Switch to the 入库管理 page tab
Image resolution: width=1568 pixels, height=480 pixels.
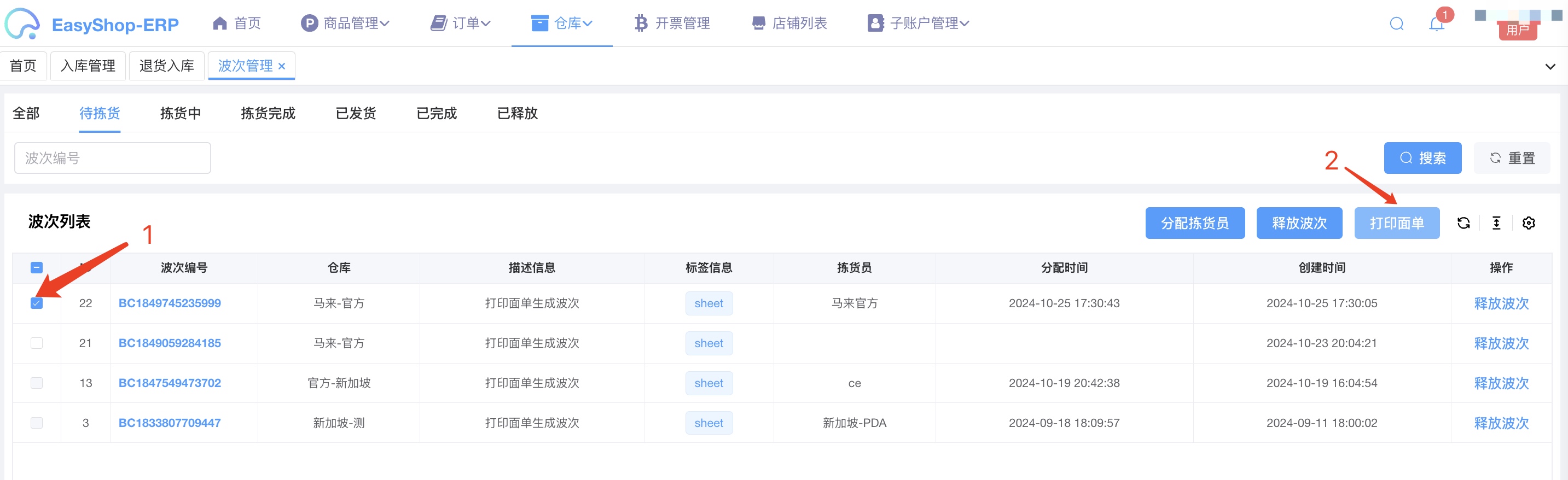88,66
